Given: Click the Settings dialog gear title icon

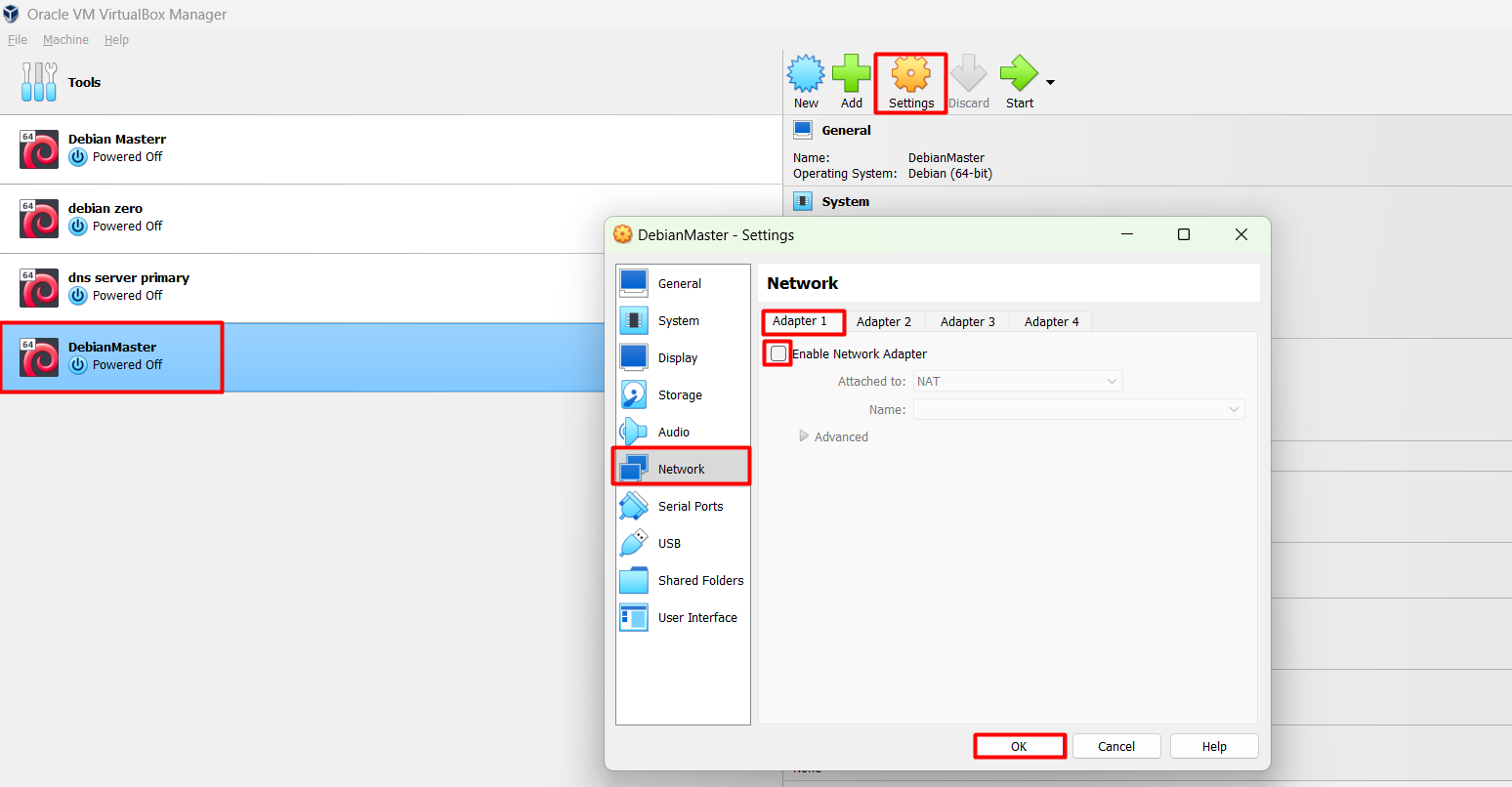Looking at the screenshot, I should point(622,234).
